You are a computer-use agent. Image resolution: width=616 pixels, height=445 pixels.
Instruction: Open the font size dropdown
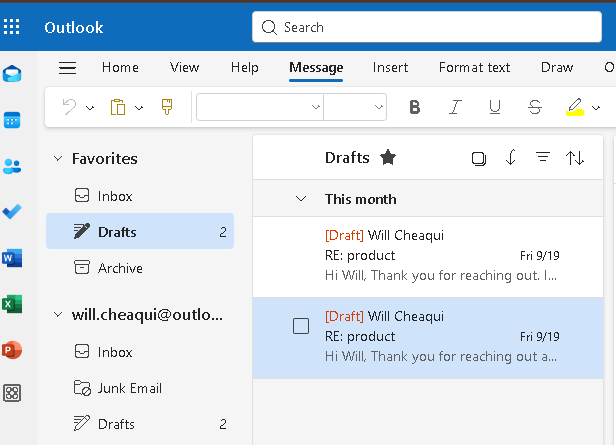coord(355,107)
